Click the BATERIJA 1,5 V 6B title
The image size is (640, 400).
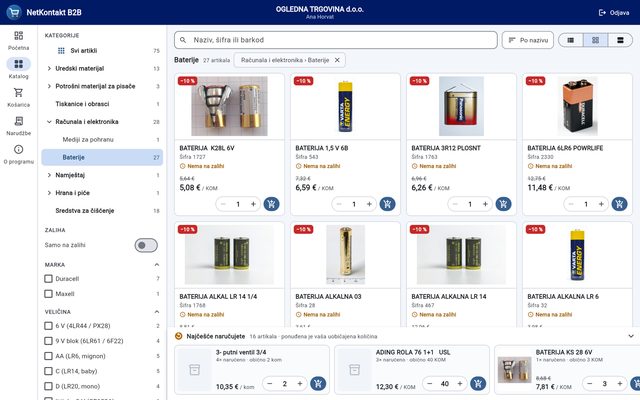click(x=322, y=148)
